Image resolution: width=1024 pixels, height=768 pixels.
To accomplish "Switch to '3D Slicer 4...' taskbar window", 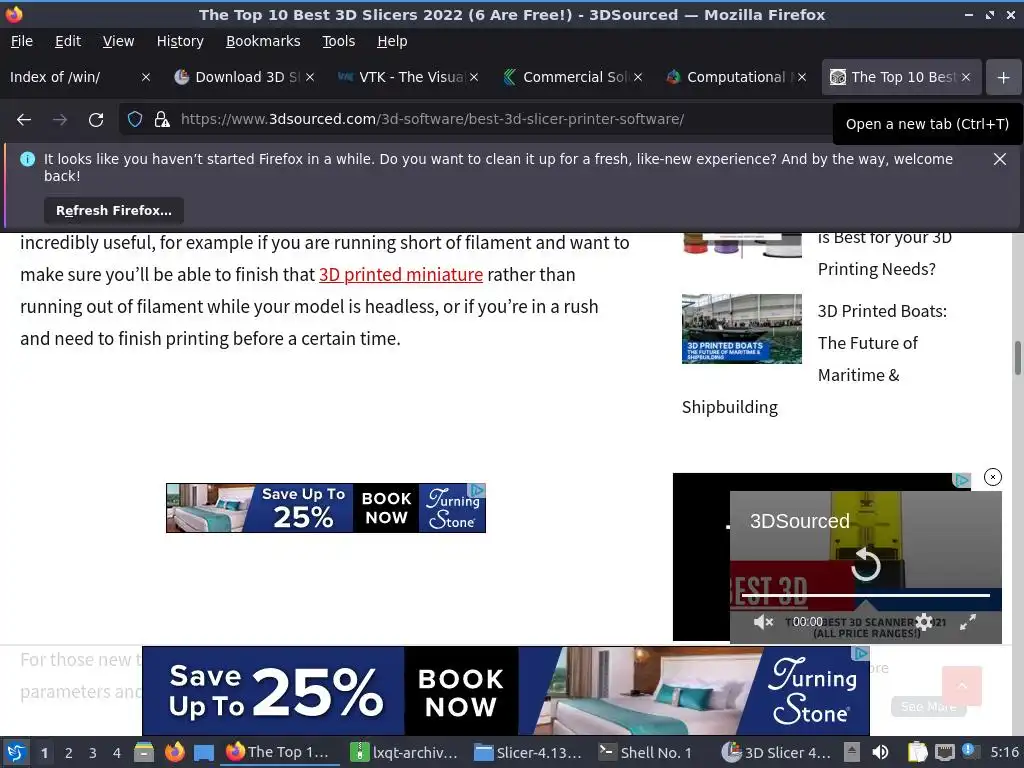I will click(776, 752).
